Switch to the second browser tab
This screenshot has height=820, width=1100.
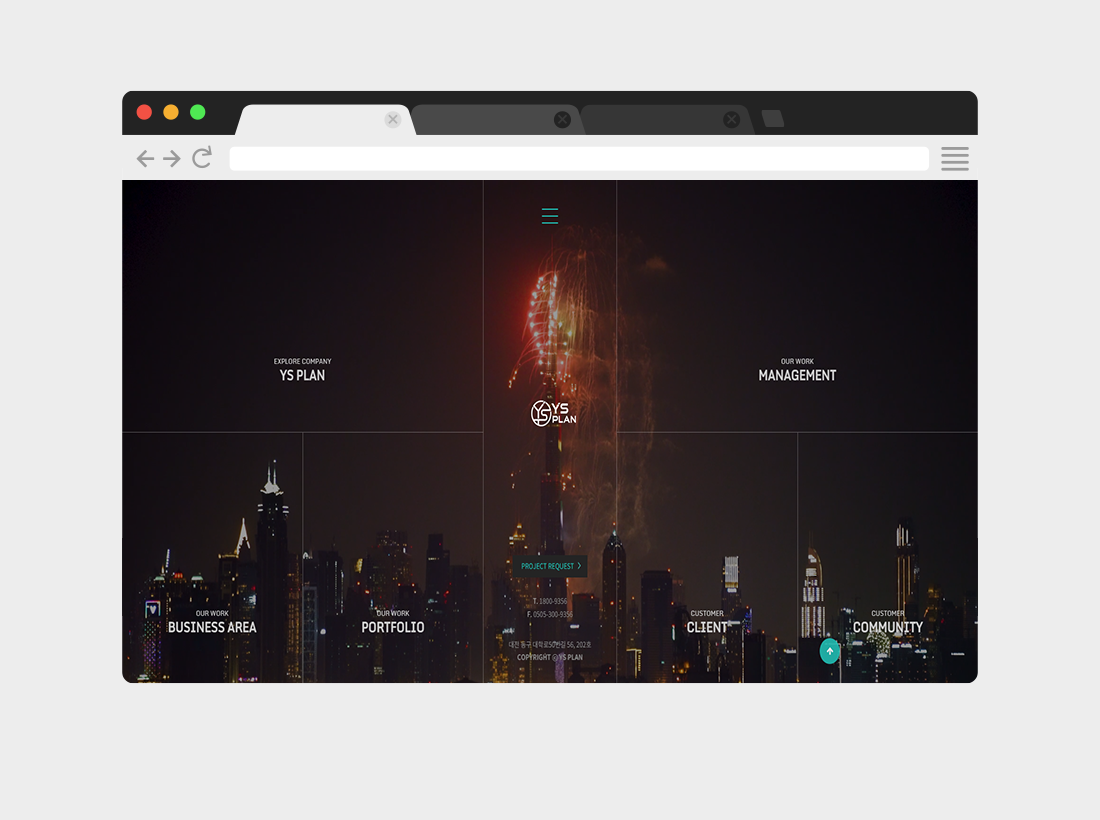(x=485, y=119)
